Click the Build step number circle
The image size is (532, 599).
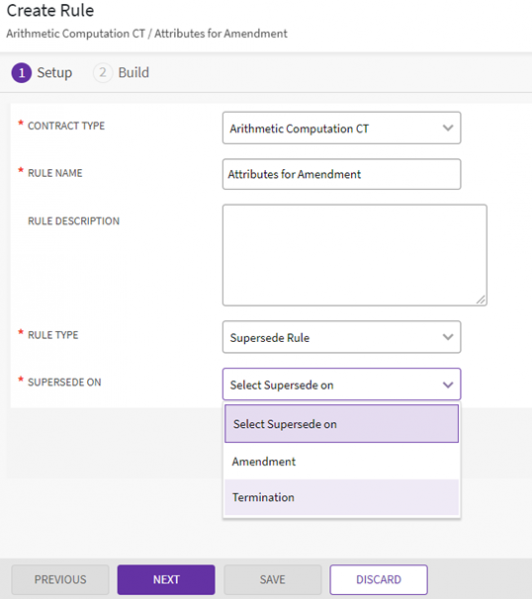tap(102, 72)
